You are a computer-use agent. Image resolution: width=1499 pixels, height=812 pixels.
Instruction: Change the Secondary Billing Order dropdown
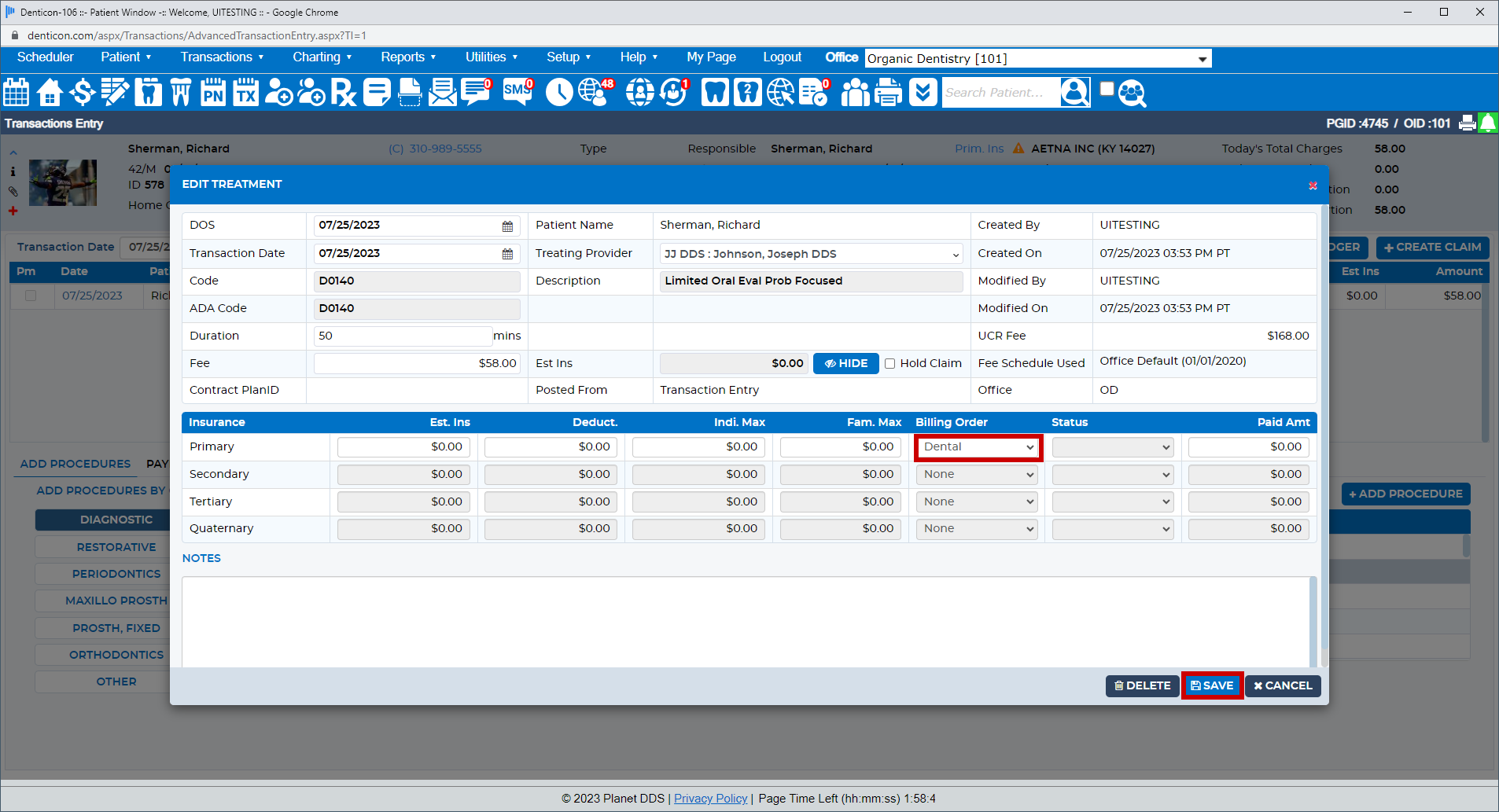point(976,474)
